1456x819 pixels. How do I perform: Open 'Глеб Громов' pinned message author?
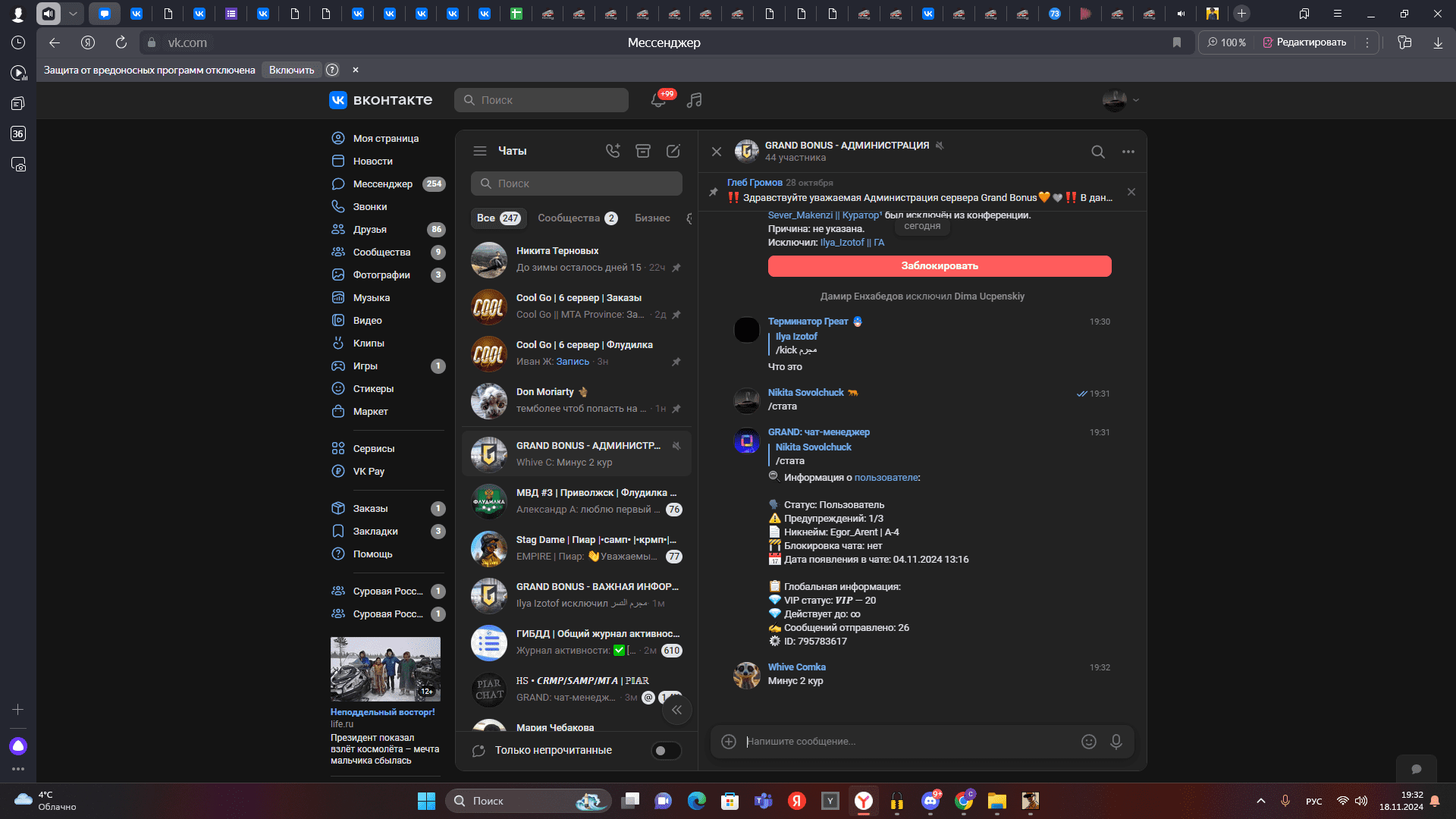[755, 183]
